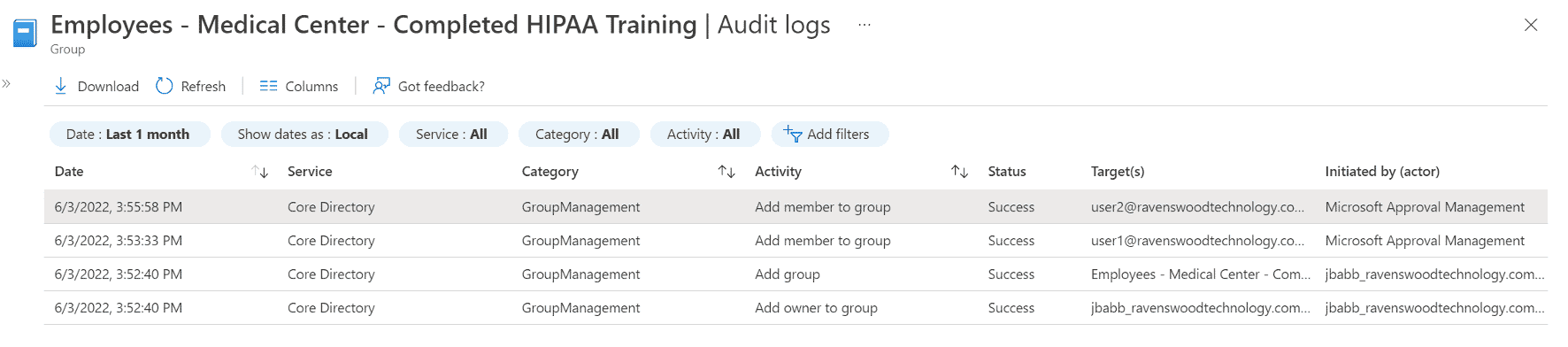Open the Category All filter pill
The height and width of the screenshot is (347, 1568).
pyautogui.click(x=579, y=135)
